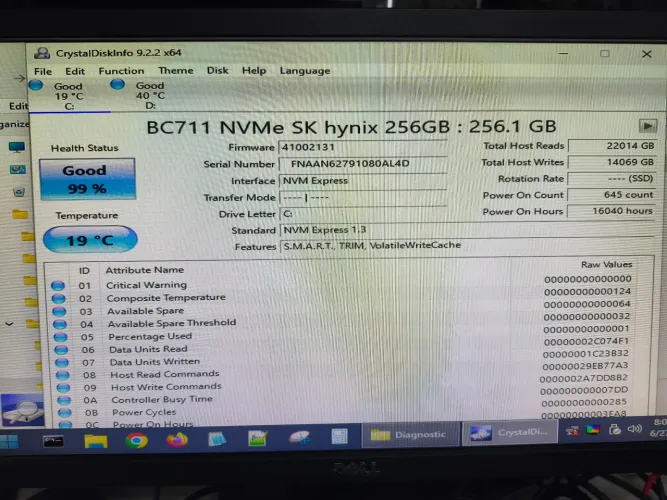Click the Serial Number field
Image resolution: width=667 pixels, height=500 pixels.
pos(362,164)
